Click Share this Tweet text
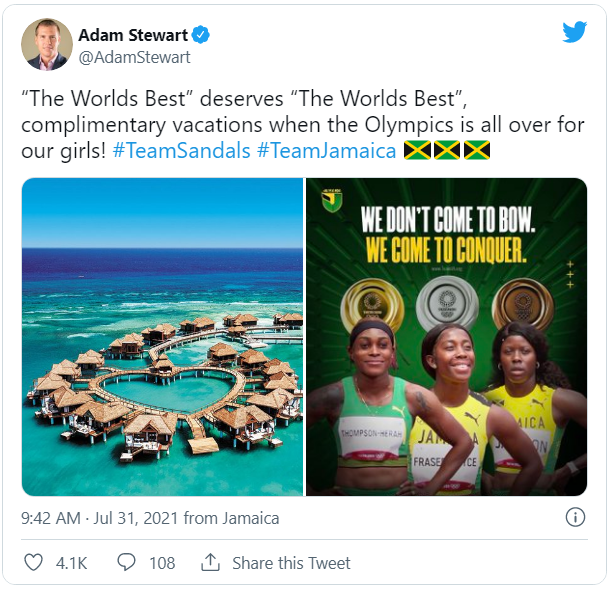The width and height of the screenshot is (611, 589). [x=291, y=563]
